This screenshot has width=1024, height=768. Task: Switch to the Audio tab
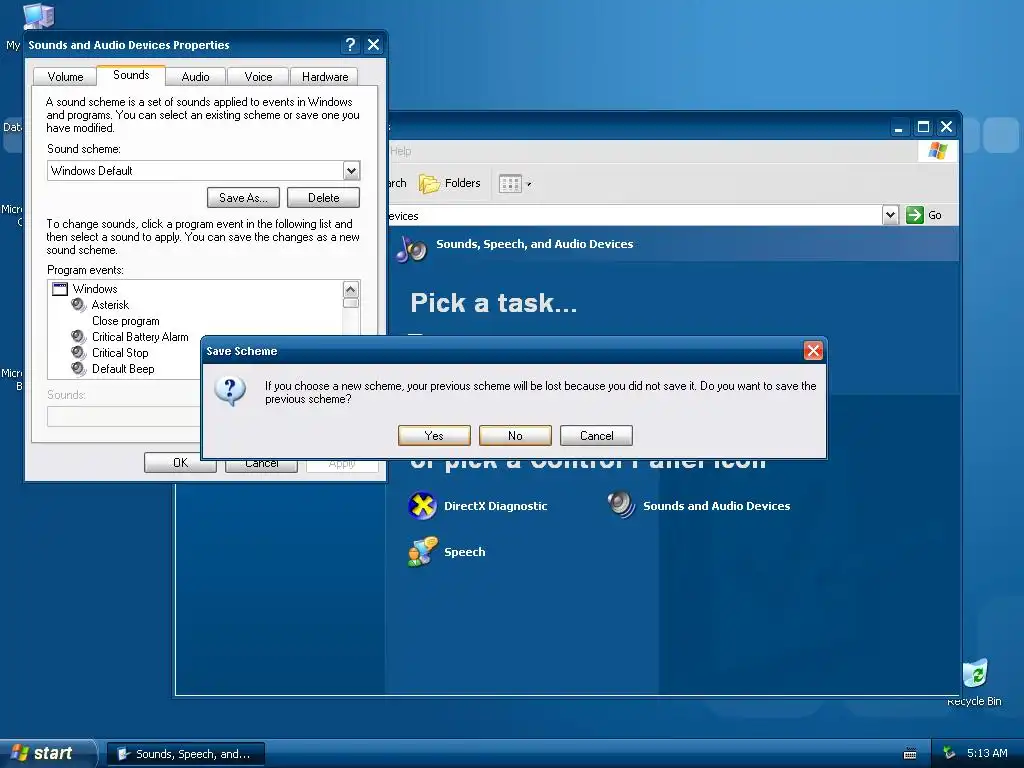pyautogui.click(x=195, y=77)
